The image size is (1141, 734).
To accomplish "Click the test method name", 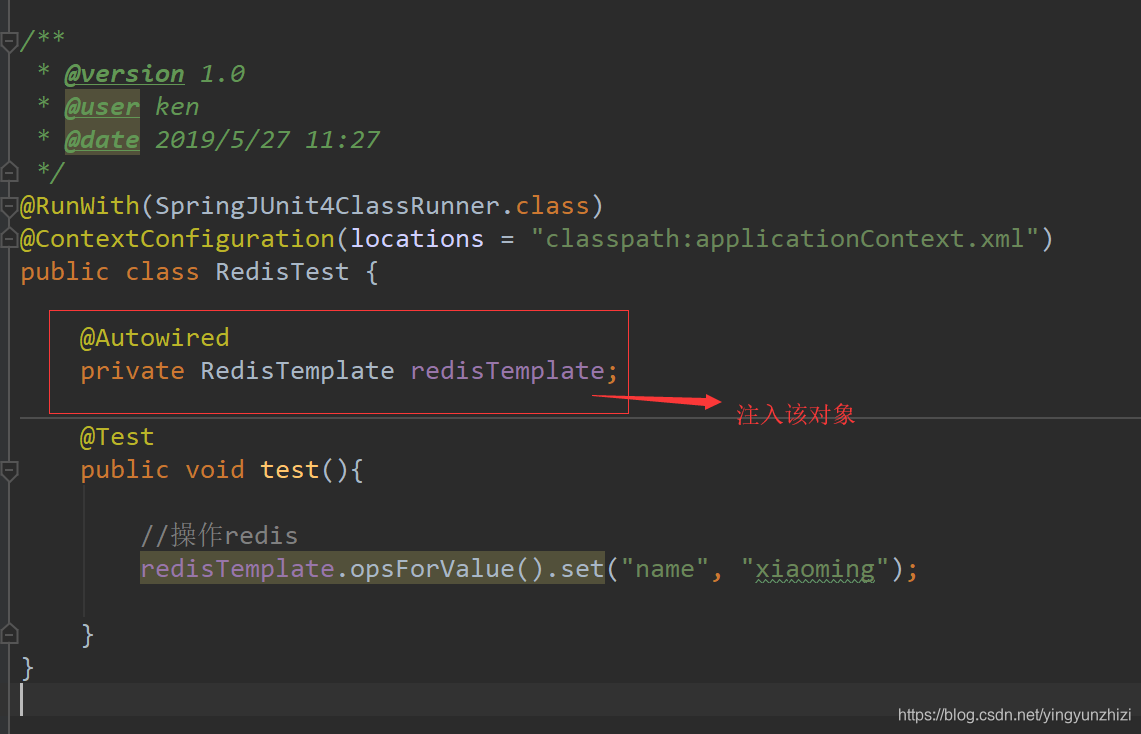I will coord(290,470).
